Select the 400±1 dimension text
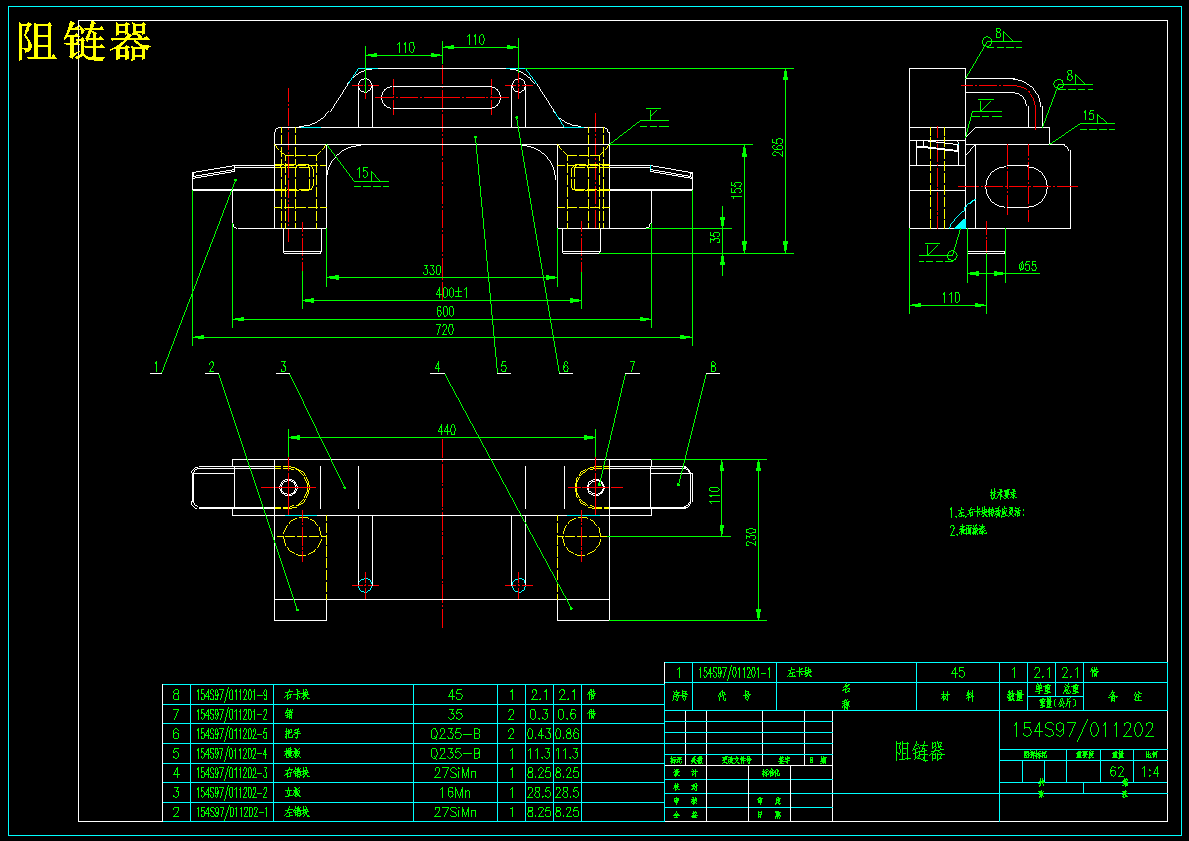 (450, 293)
